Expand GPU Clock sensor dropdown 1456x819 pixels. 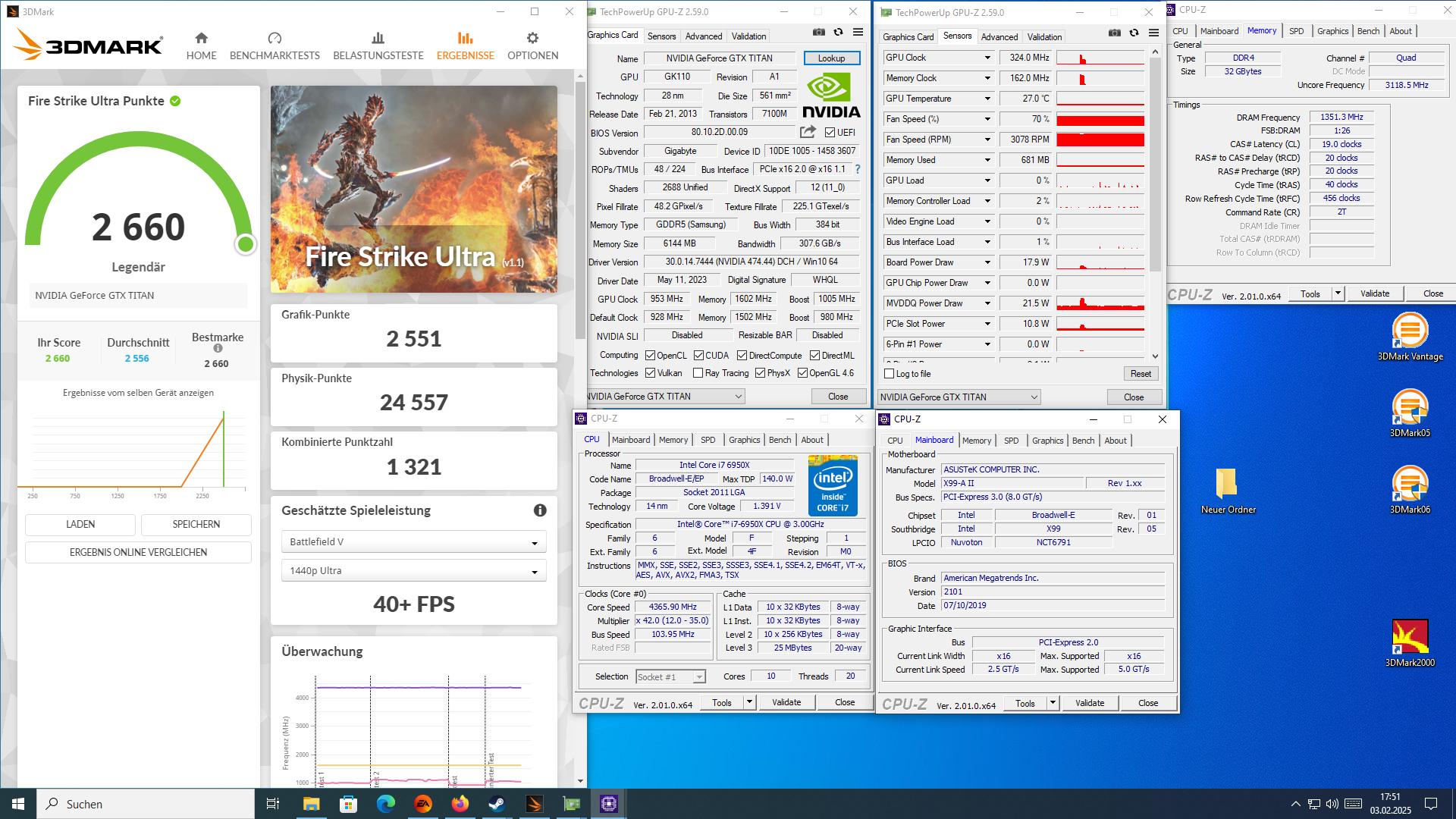987,58
